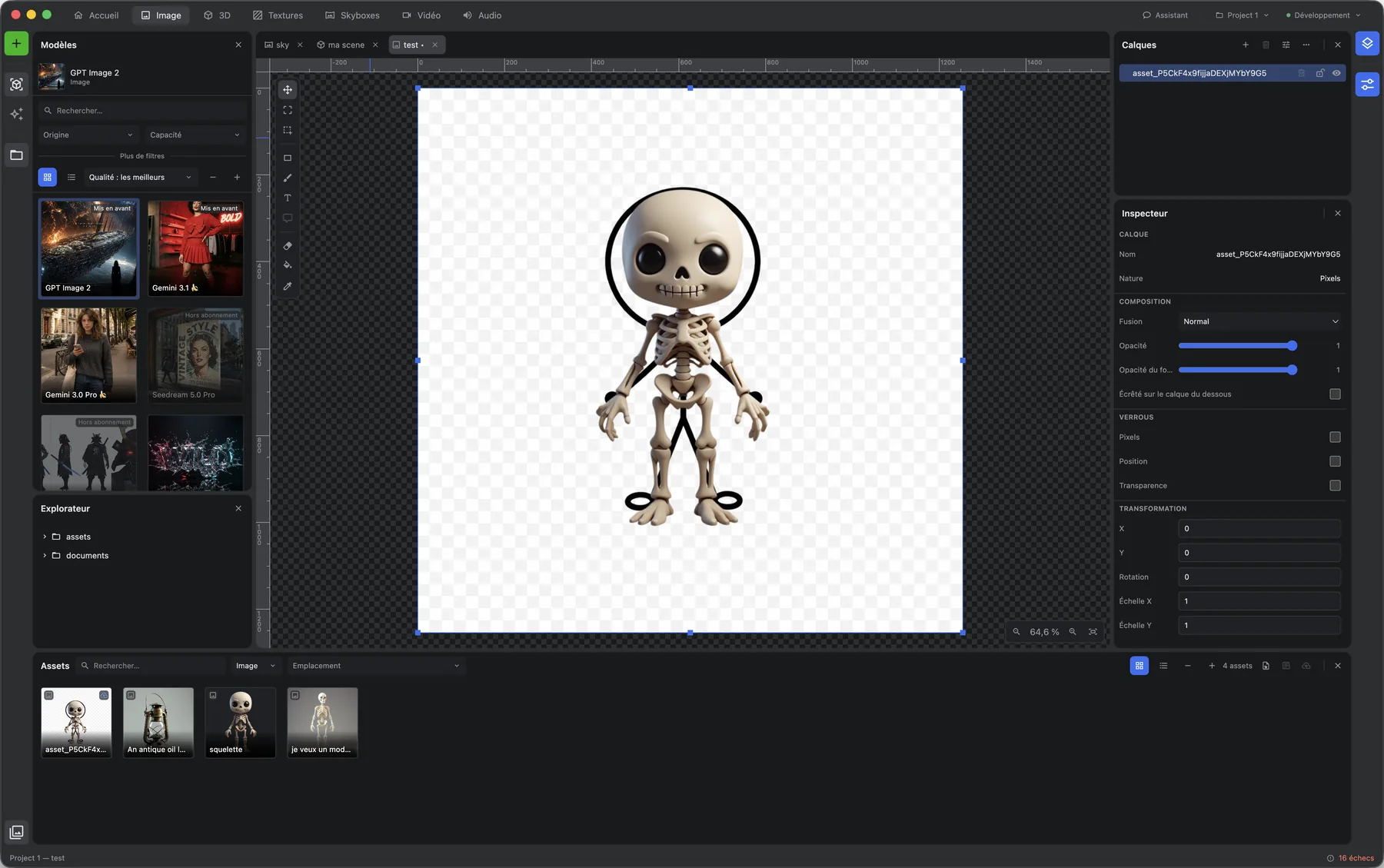Click Plus de filtres link

pyautogui.click(x=142, y=156)
